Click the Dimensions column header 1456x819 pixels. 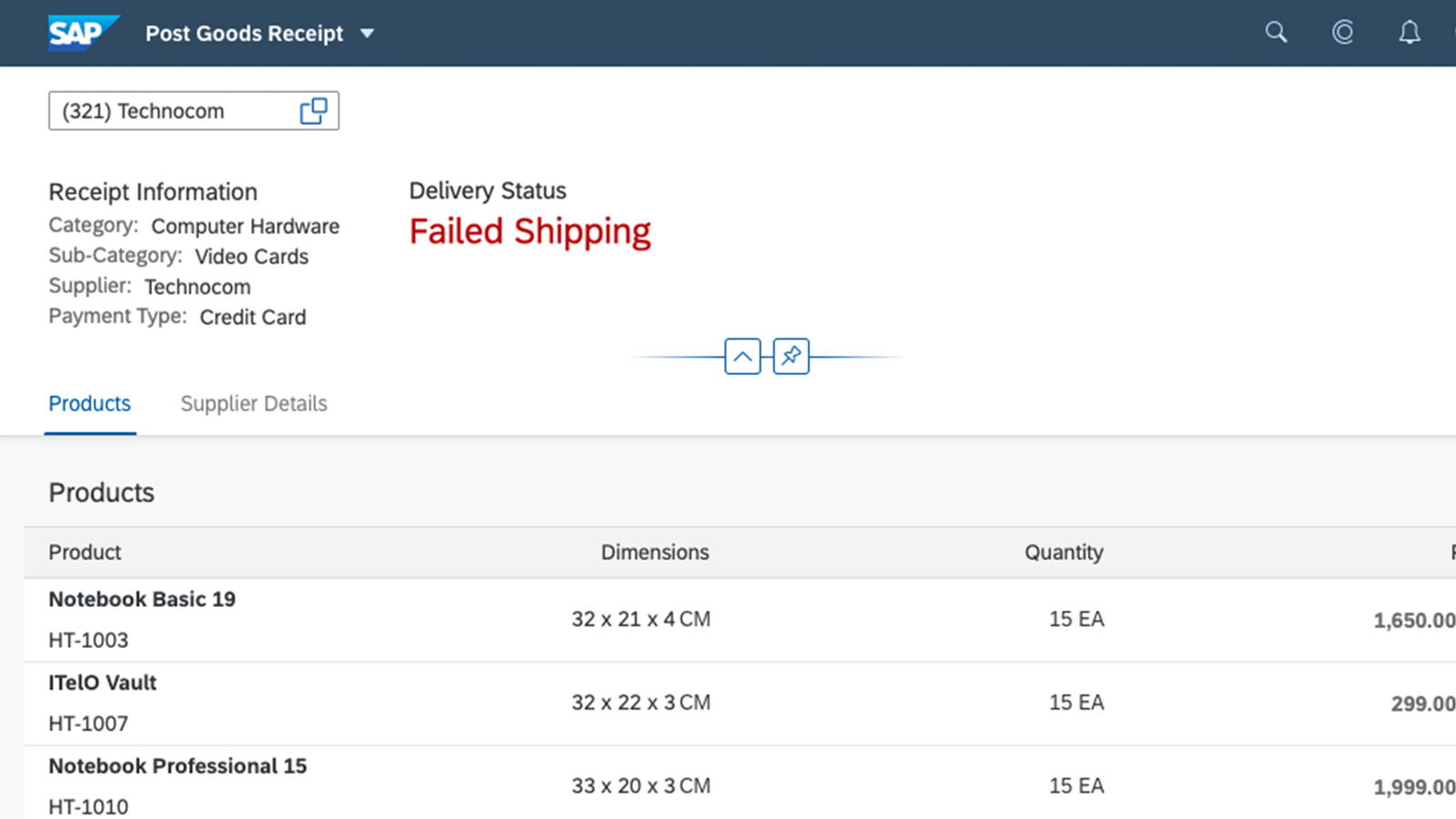coord(655,552)
